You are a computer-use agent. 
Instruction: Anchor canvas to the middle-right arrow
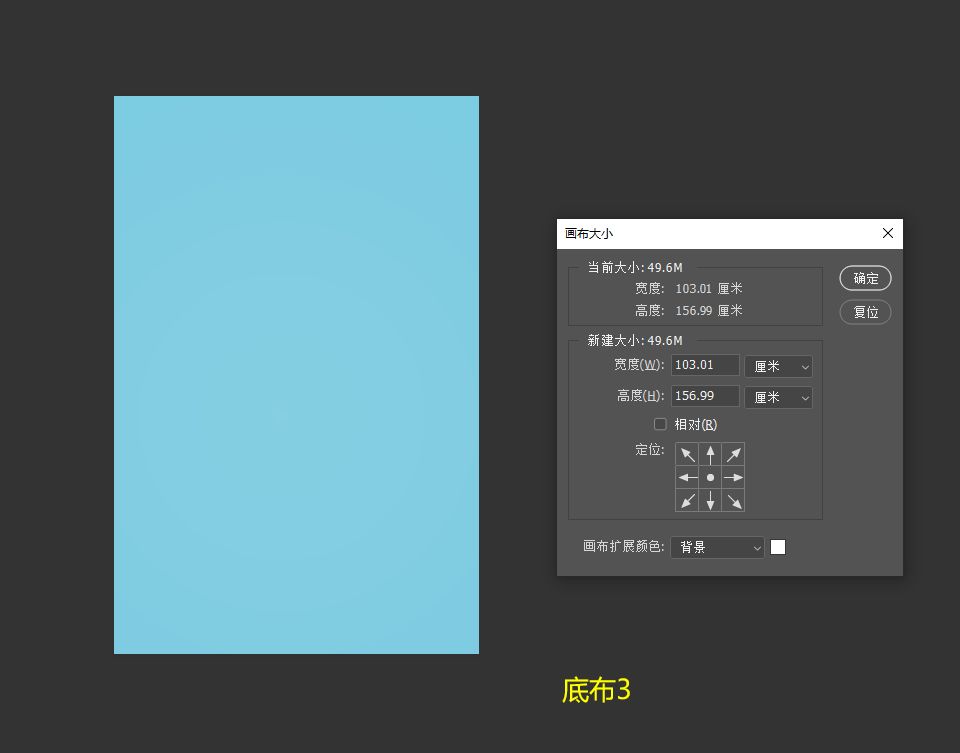tap(733, 478)
